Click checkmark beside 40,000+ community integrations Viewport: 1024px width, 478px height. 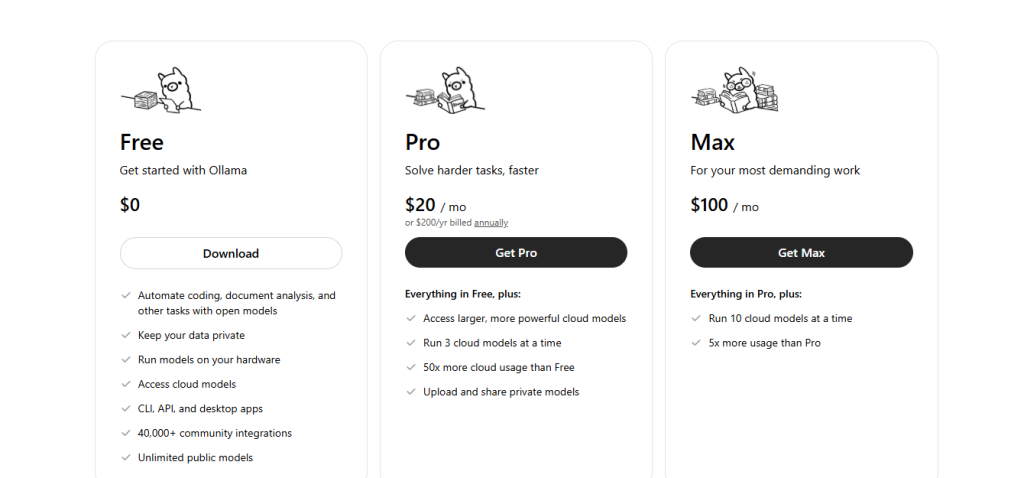tap(126, 433)
